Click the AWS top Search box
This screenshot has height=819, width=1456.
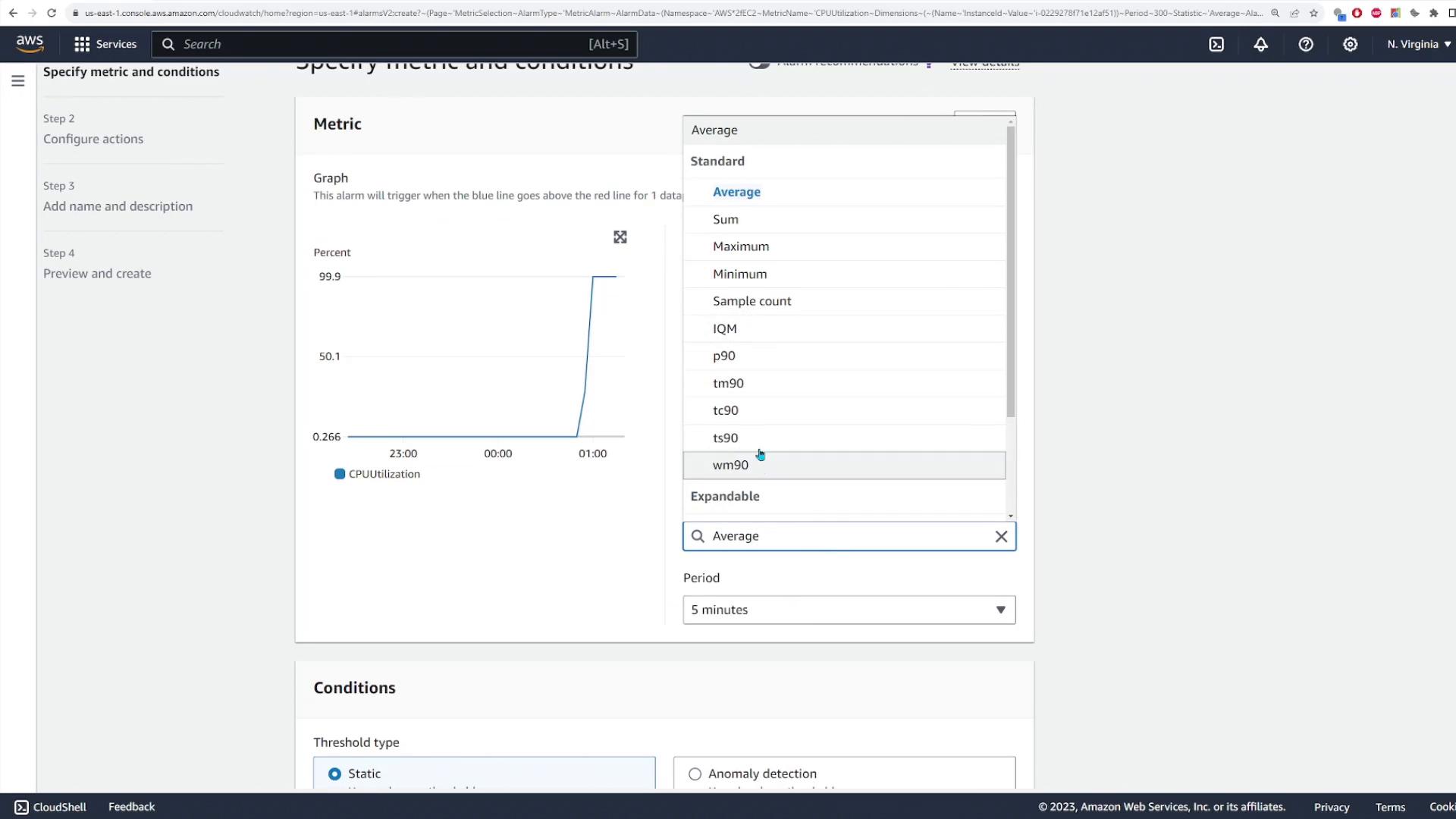(x=394, y=44)
